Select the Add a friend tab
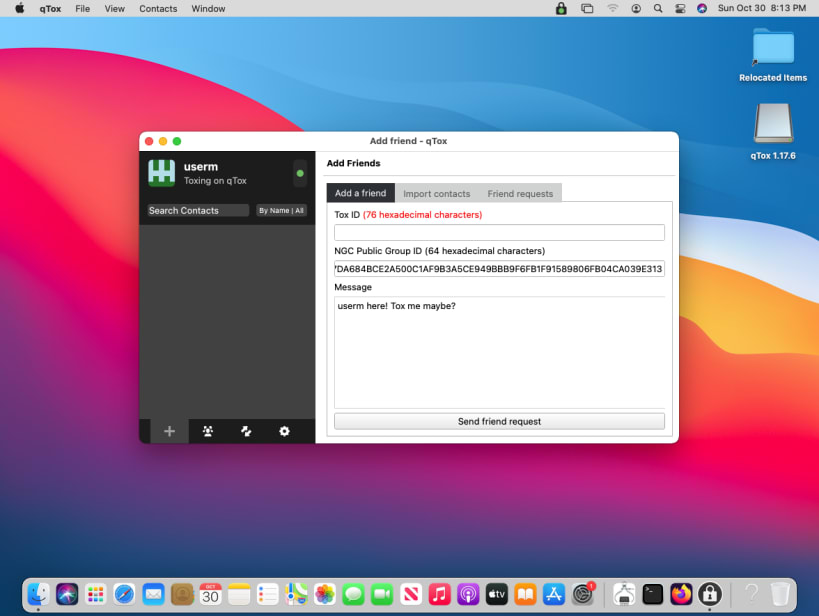The height and width of the screenshot is (616, 819). 360,193
